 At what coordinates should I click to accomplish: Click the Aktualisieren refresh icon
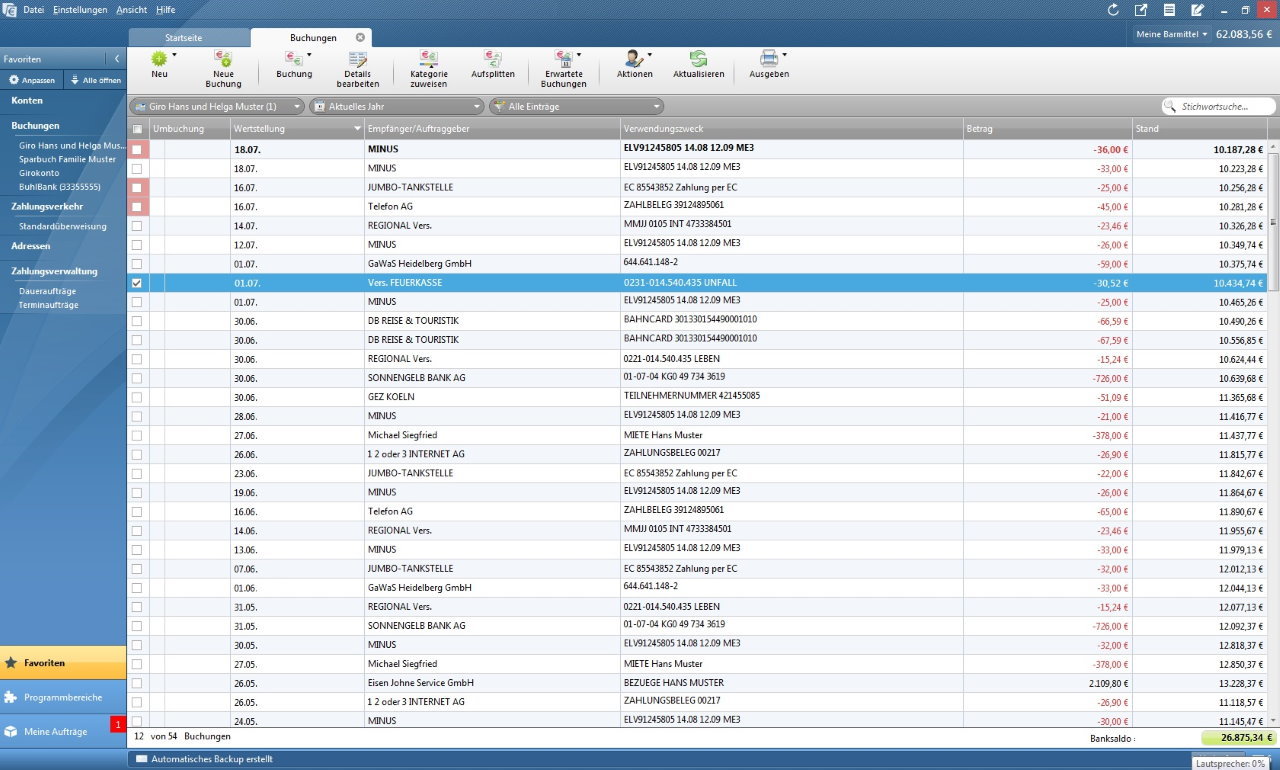[x=698, y=61]
